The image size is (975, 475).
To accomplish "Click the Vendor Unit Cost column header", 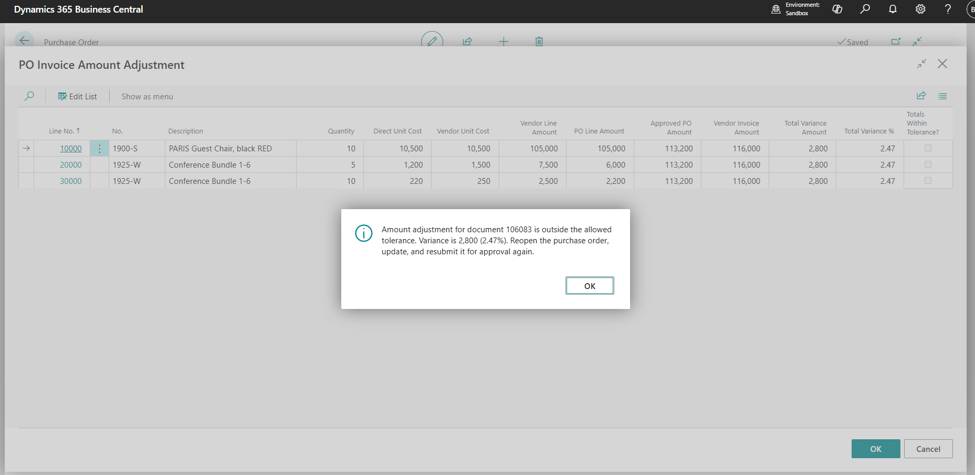I will pyautogui.click(x=463, y=131).
